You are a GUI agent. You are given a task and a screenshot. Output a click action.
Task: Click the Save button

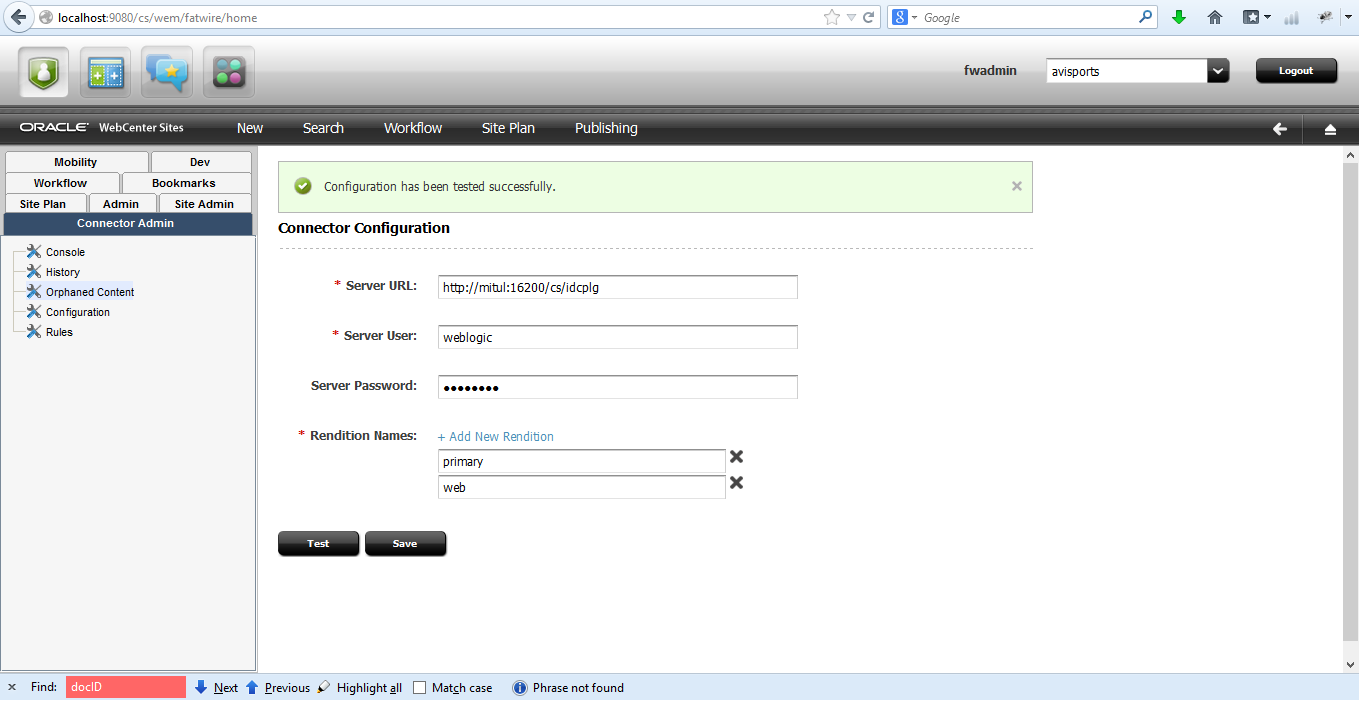click(405, 543)
